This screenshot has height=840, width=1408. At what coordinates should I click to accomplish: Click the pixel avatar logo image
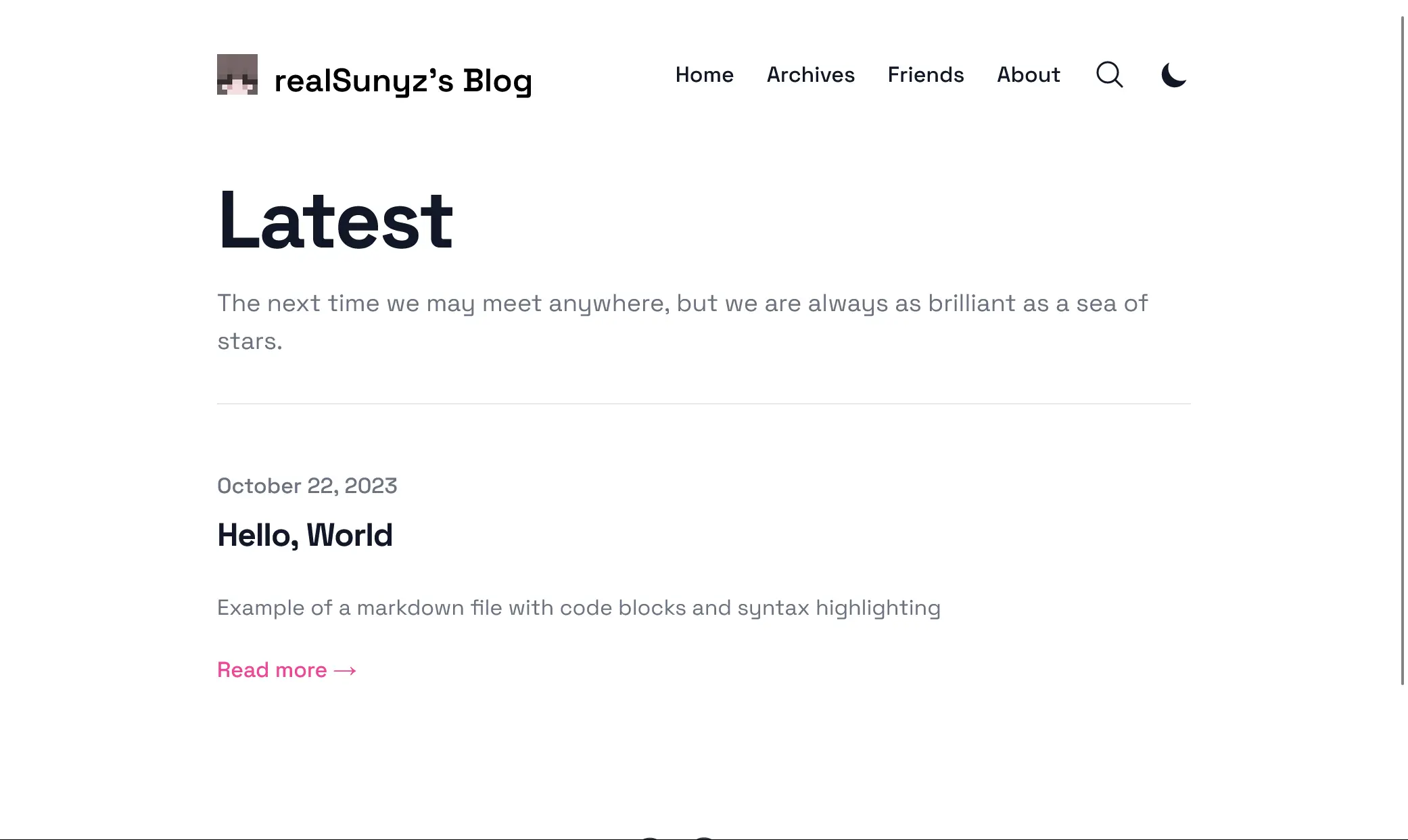coord(237,74)
